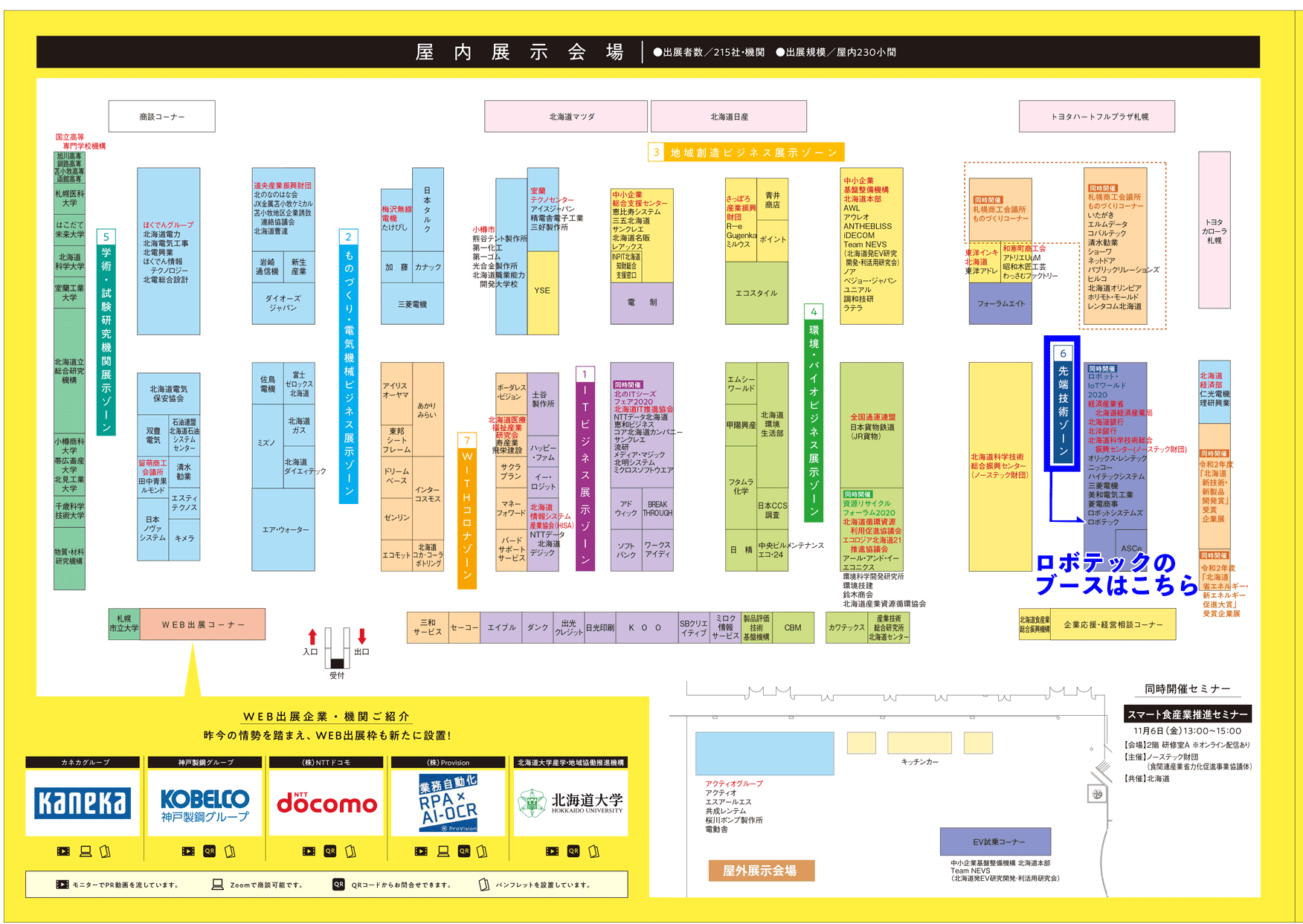Click the 屋内展示会場 title in the black header
Viewport: 1303px width, 924px height.
point(519,52)
